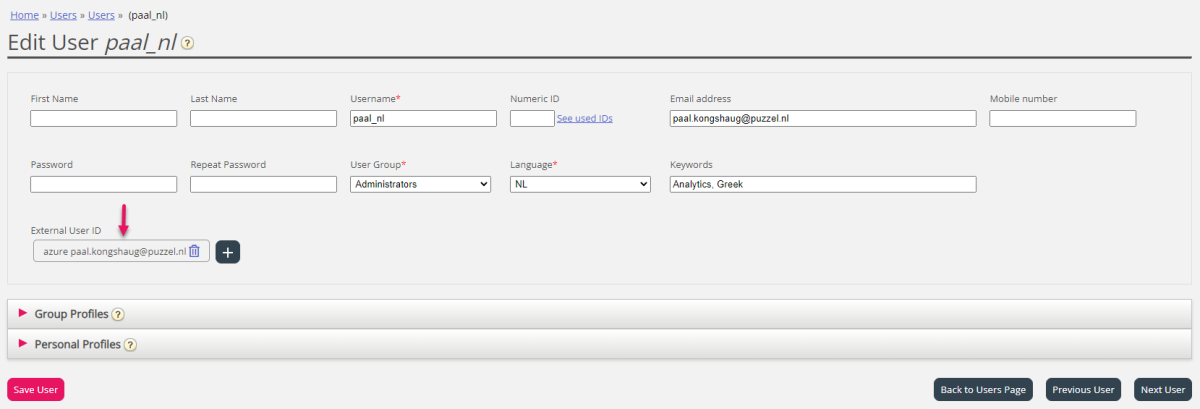The image size is (1200, 409).
Task: Open help icon next to Group Profiles
Action: click(118, 314)
